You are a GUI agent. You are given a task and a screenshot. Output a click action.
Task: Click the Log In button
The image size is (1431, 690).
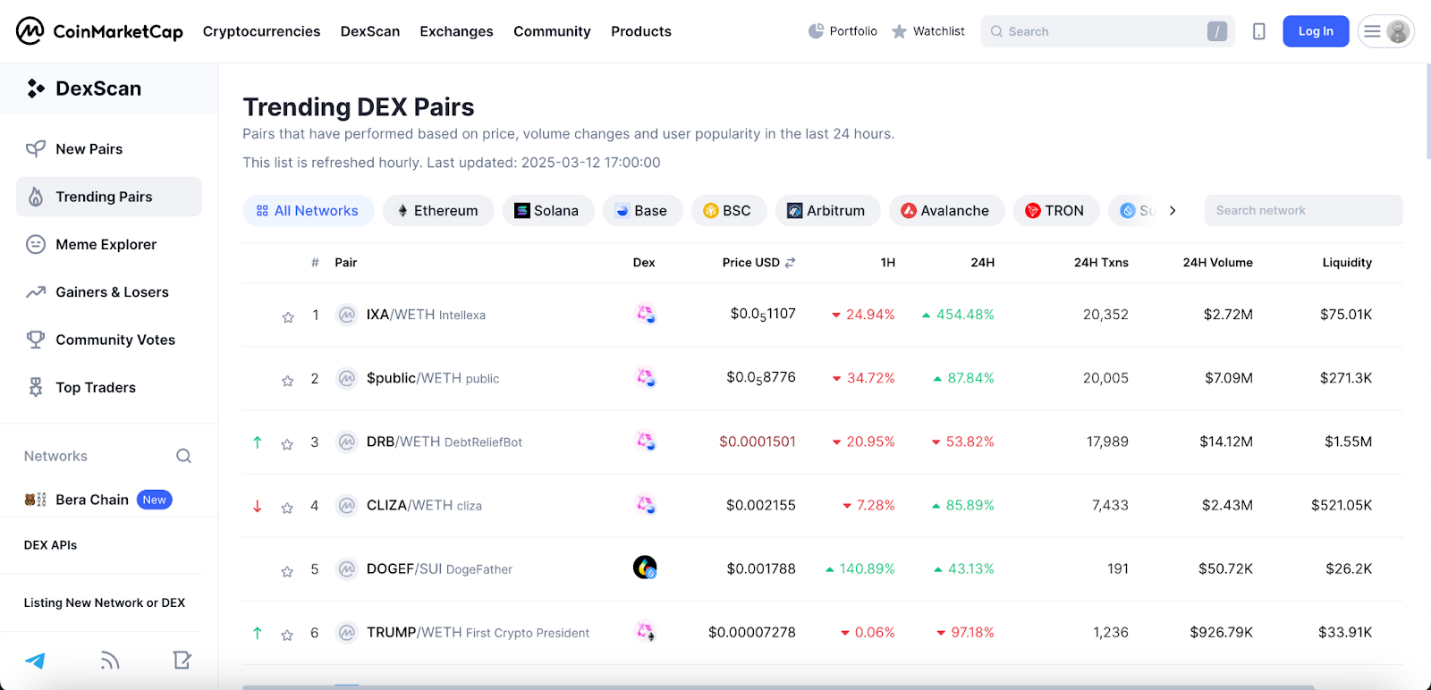1315,32
